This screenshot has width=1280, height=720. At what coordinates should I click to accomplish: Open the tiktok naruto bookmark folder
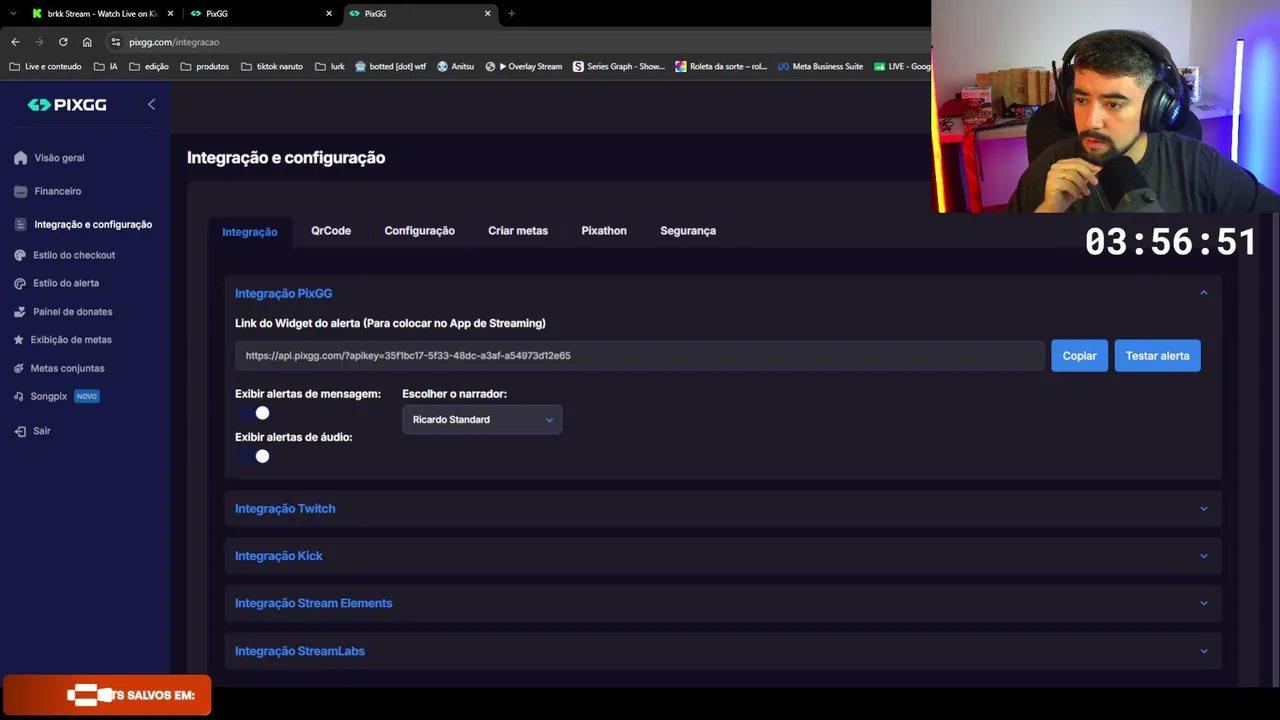pos(272,67)
